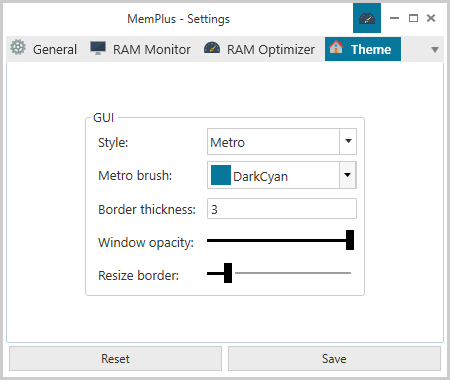
Task: Open the tab overflow dropdown arrow
Action: tap(435, 50)
